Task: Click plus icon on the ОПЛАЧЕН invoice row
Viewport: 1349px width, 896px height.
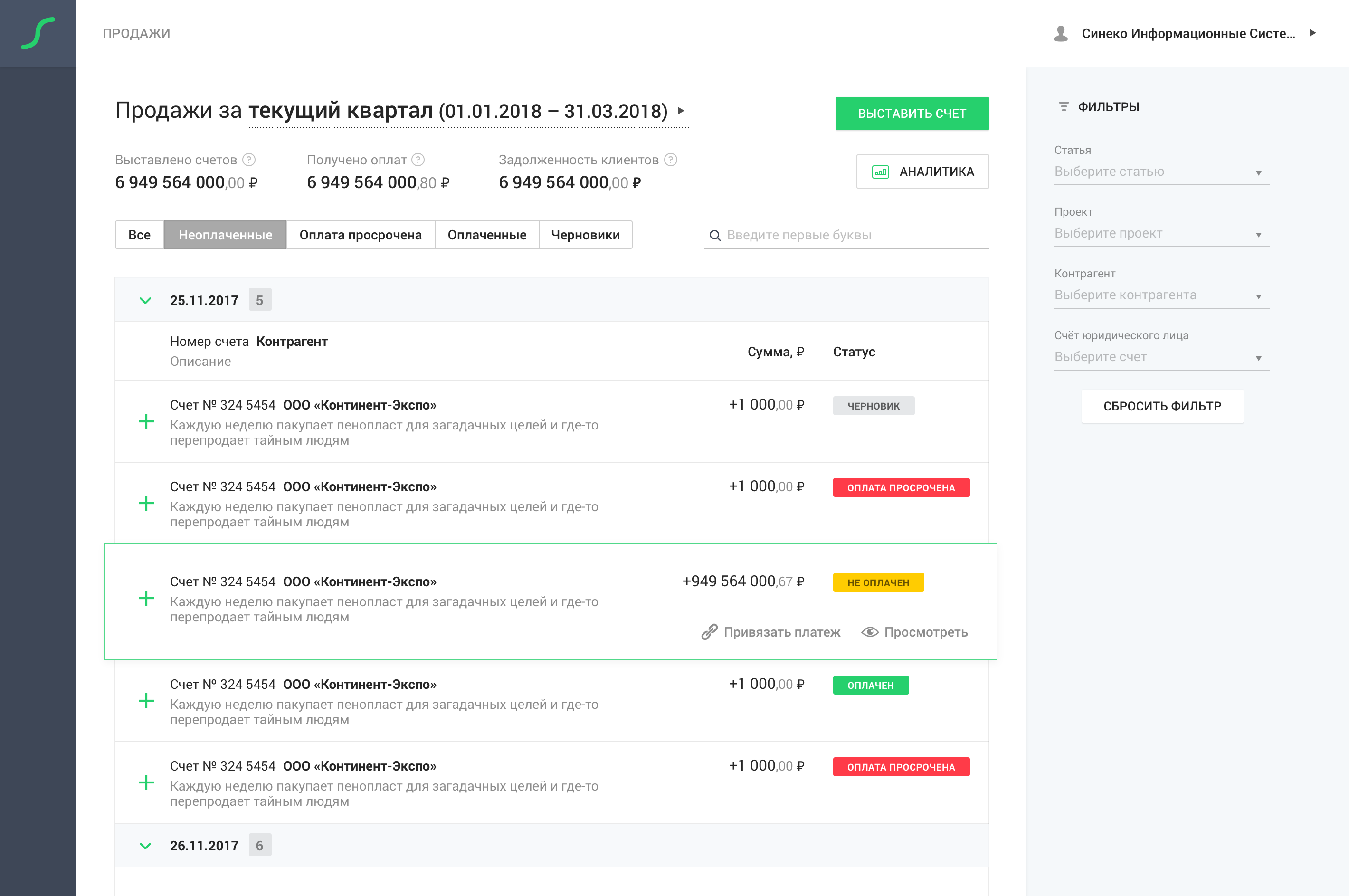Action: [146, 701]
